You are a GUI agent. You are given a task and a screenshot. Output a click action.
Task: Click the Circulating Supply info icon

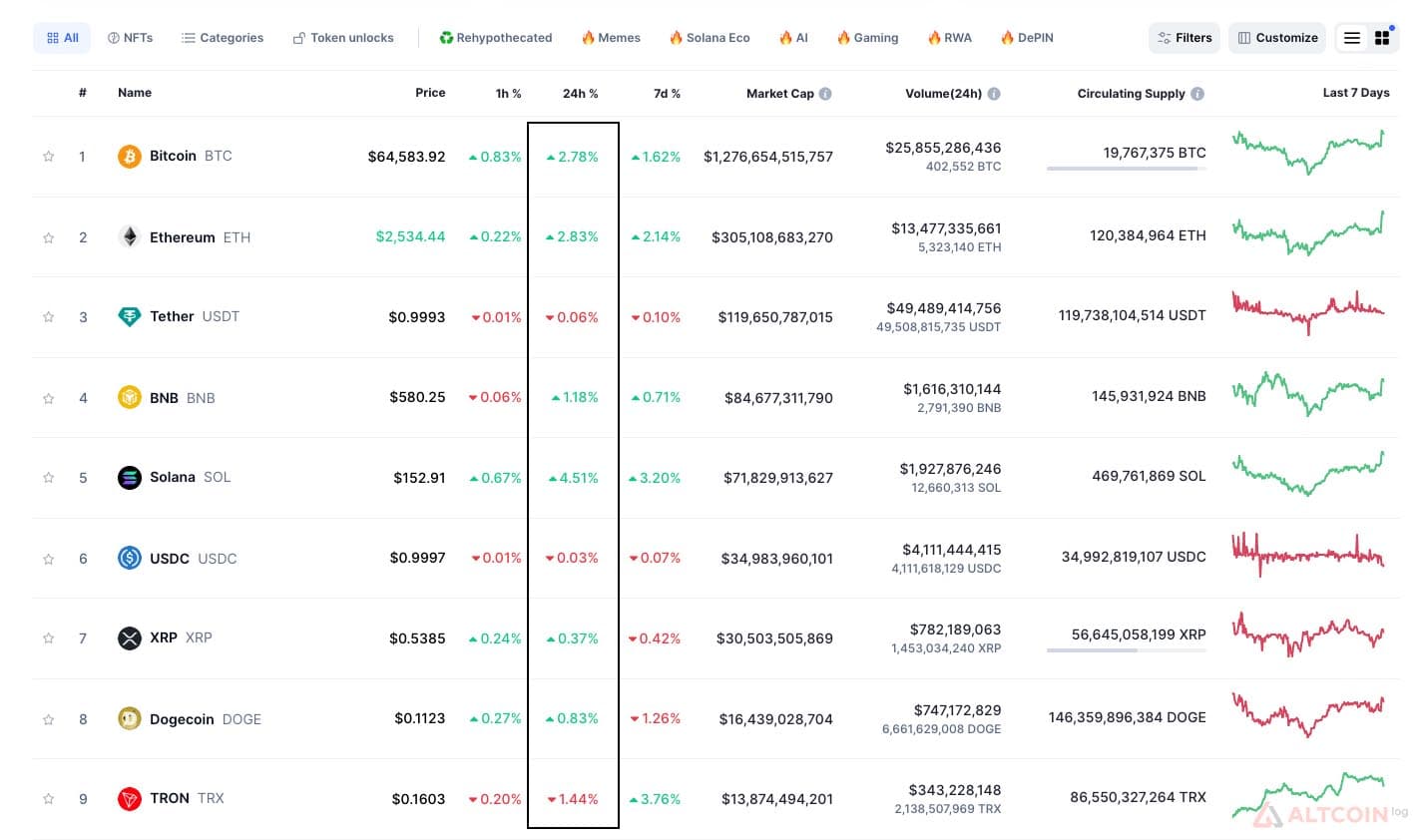point(1197,94)
